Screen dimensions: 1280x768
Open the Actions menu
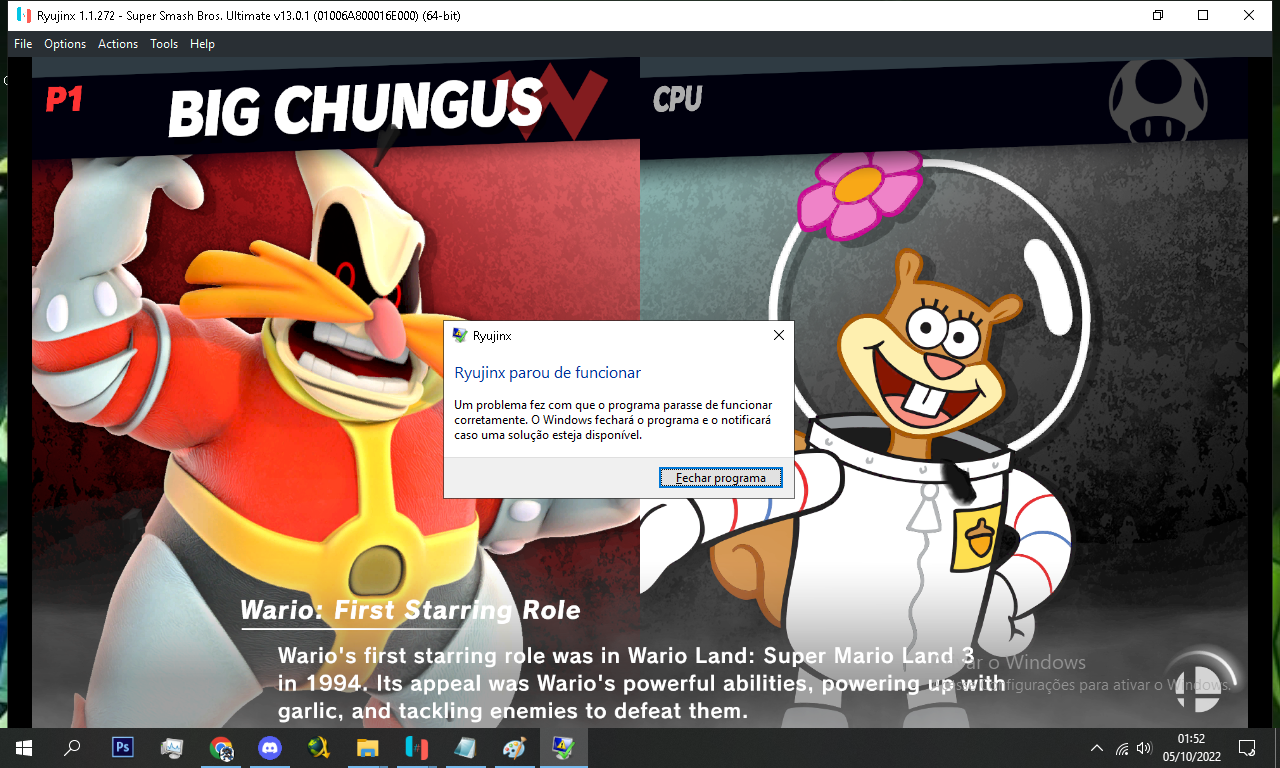pyautogui.click(x=118, y=44)
